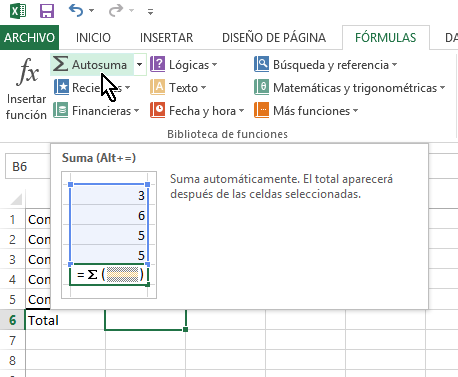
Task: Undo the last action
Action: 76,11
